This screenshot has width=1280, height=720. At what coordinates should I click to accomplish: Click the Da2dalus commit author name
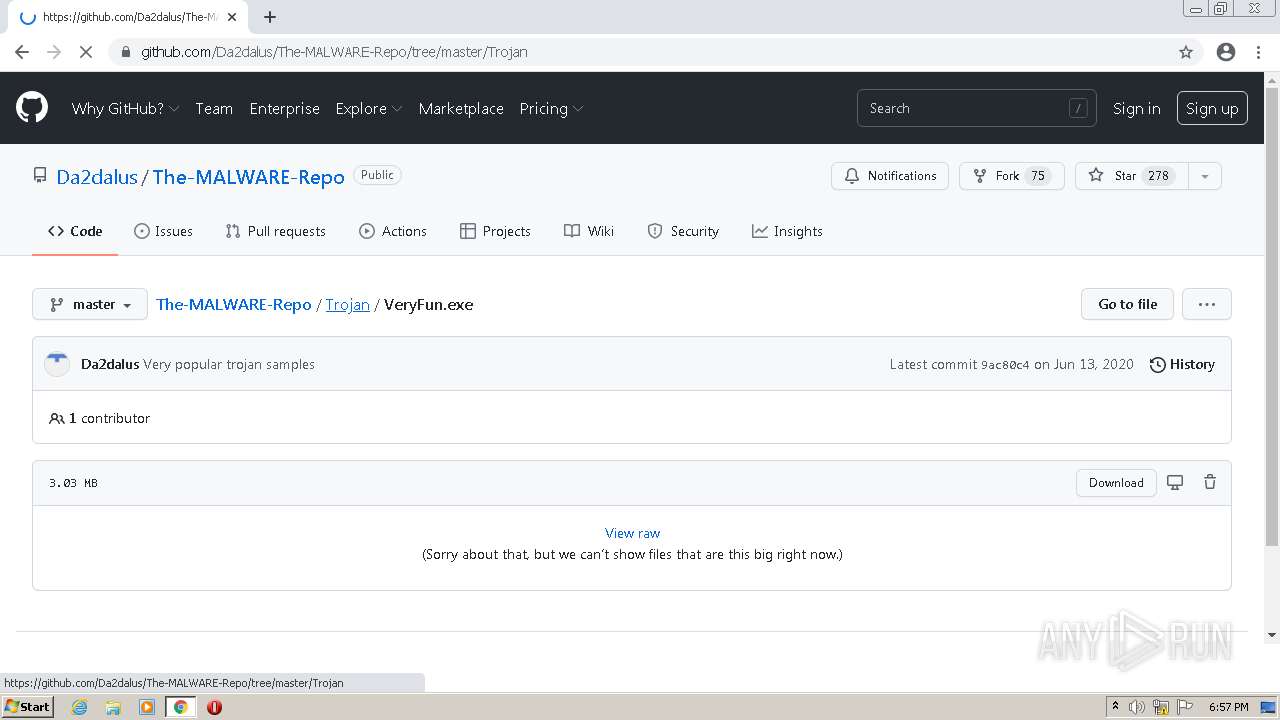[110, 364]
